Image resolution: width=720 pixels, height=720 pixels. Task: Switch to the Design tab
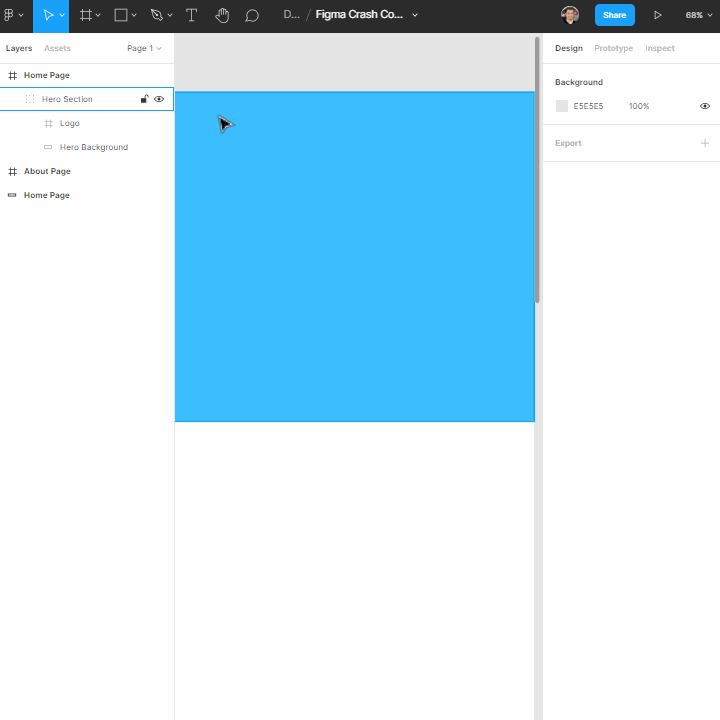tap(568, 48)
